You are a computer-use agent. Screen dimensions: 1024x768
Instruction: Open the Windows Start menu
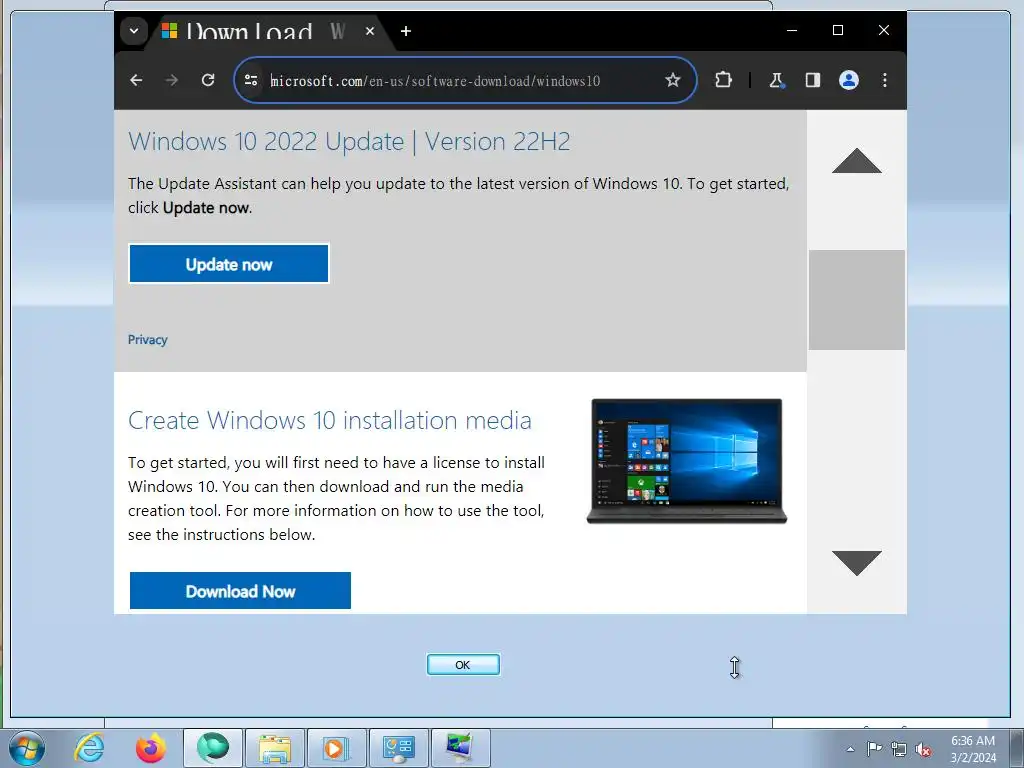tap(27, 748)
